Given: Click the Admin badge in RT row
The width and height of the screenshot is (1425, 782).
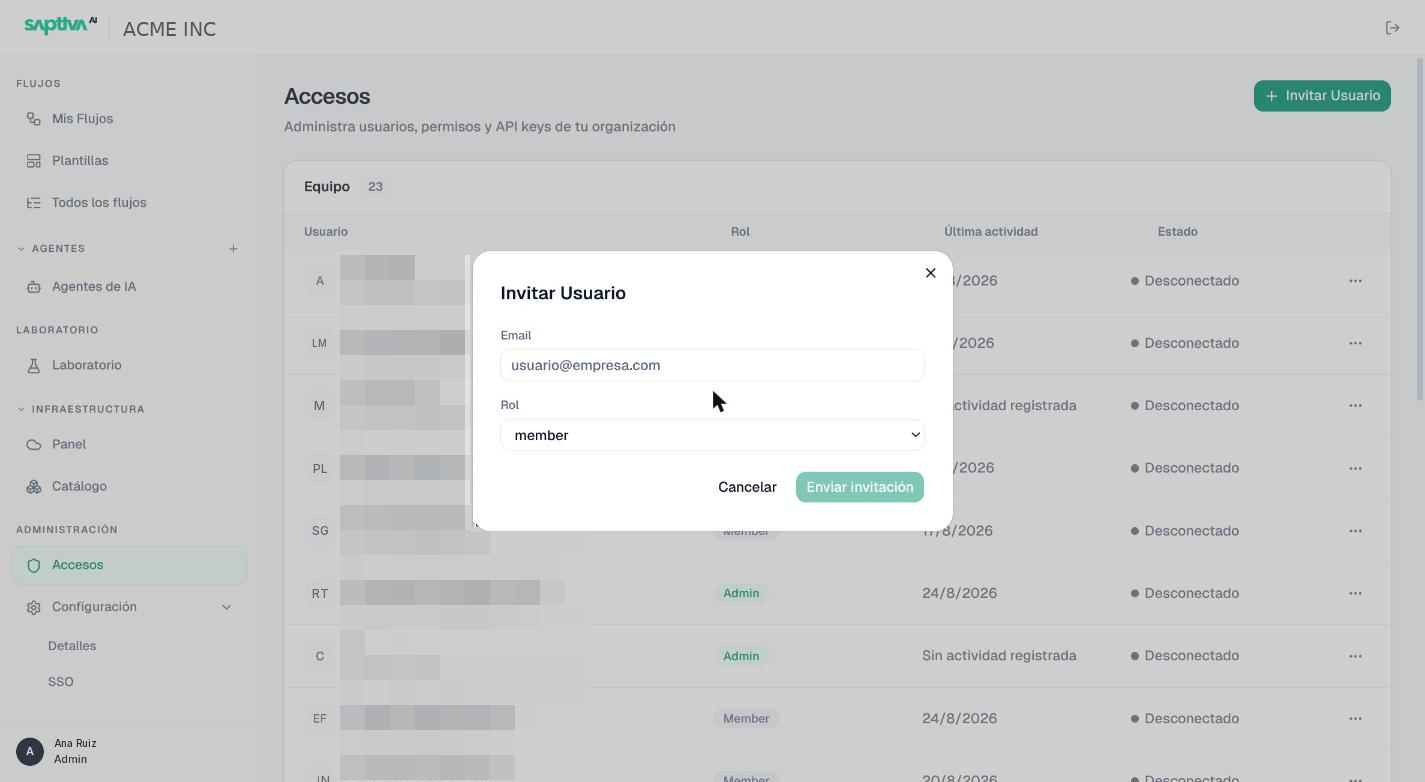Looking at the screenshot, I should (x=741, y=593).
